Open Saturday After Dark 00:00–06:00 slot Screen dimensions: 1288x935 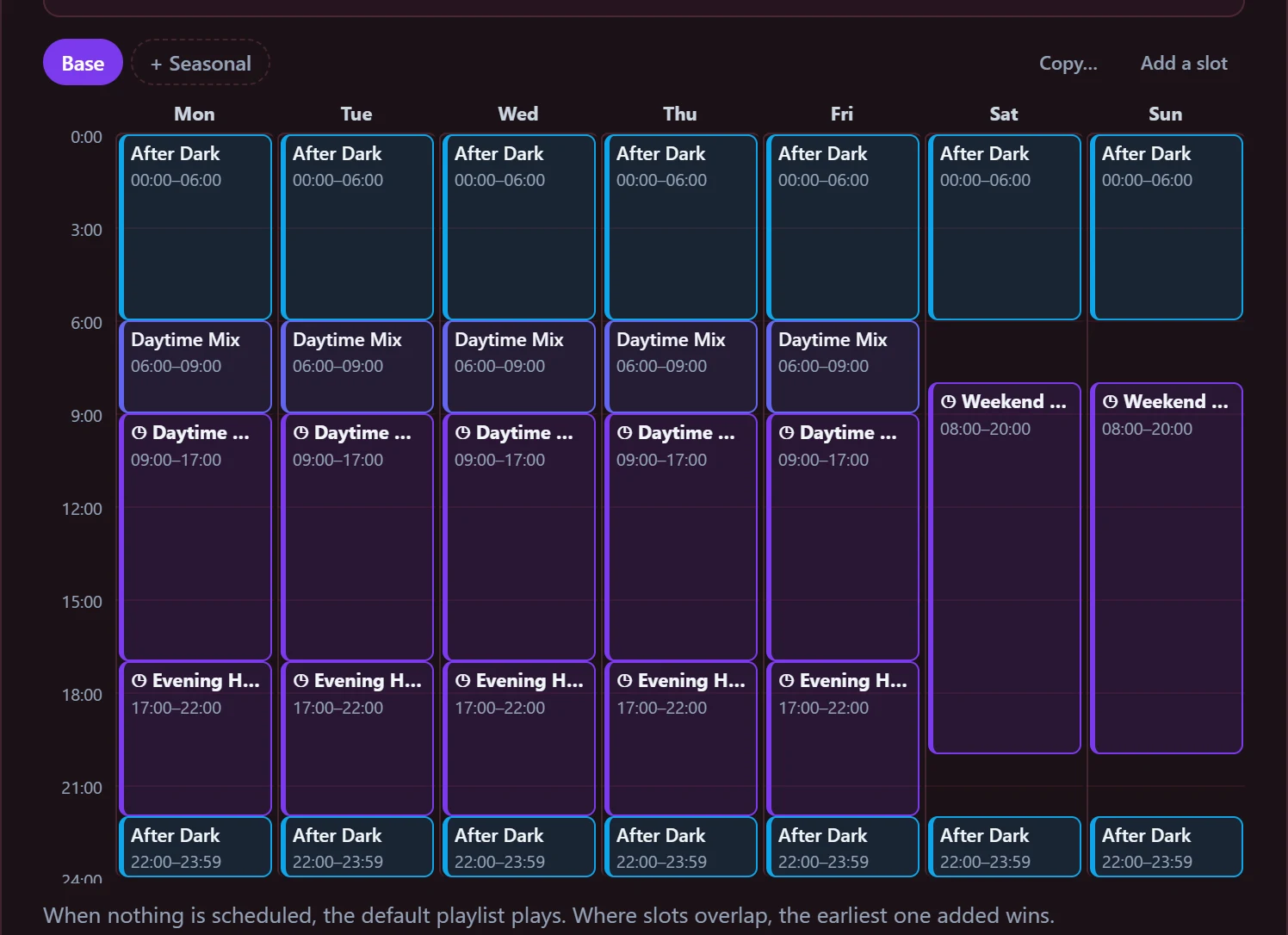click(x=1005, y=227)
